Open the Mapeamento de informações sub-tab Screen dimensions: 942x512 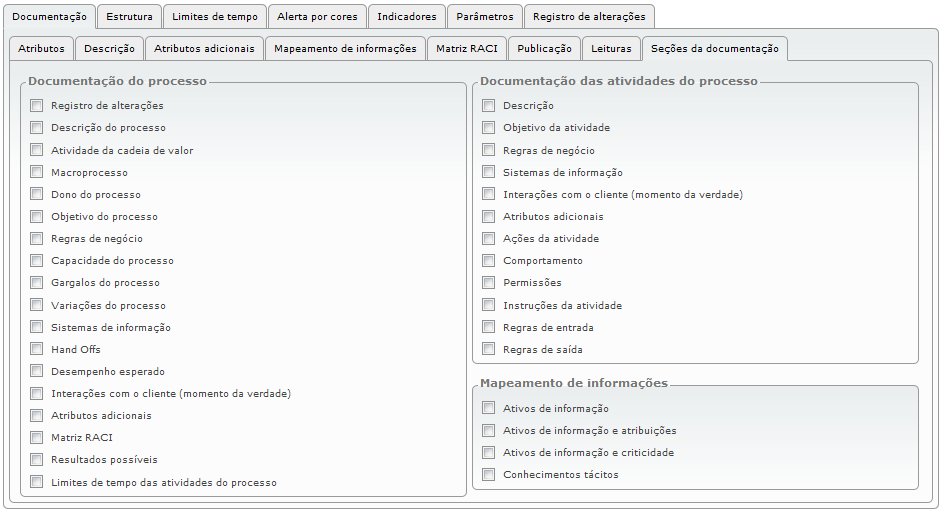click(x=345, y=49)
